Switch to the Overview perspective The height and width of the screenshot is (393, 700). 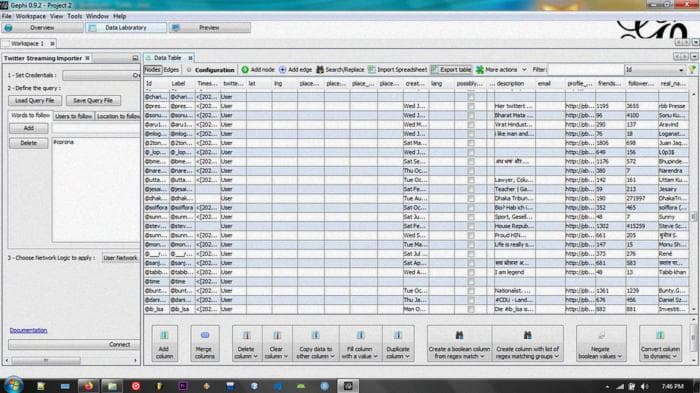tap(42, 28)
